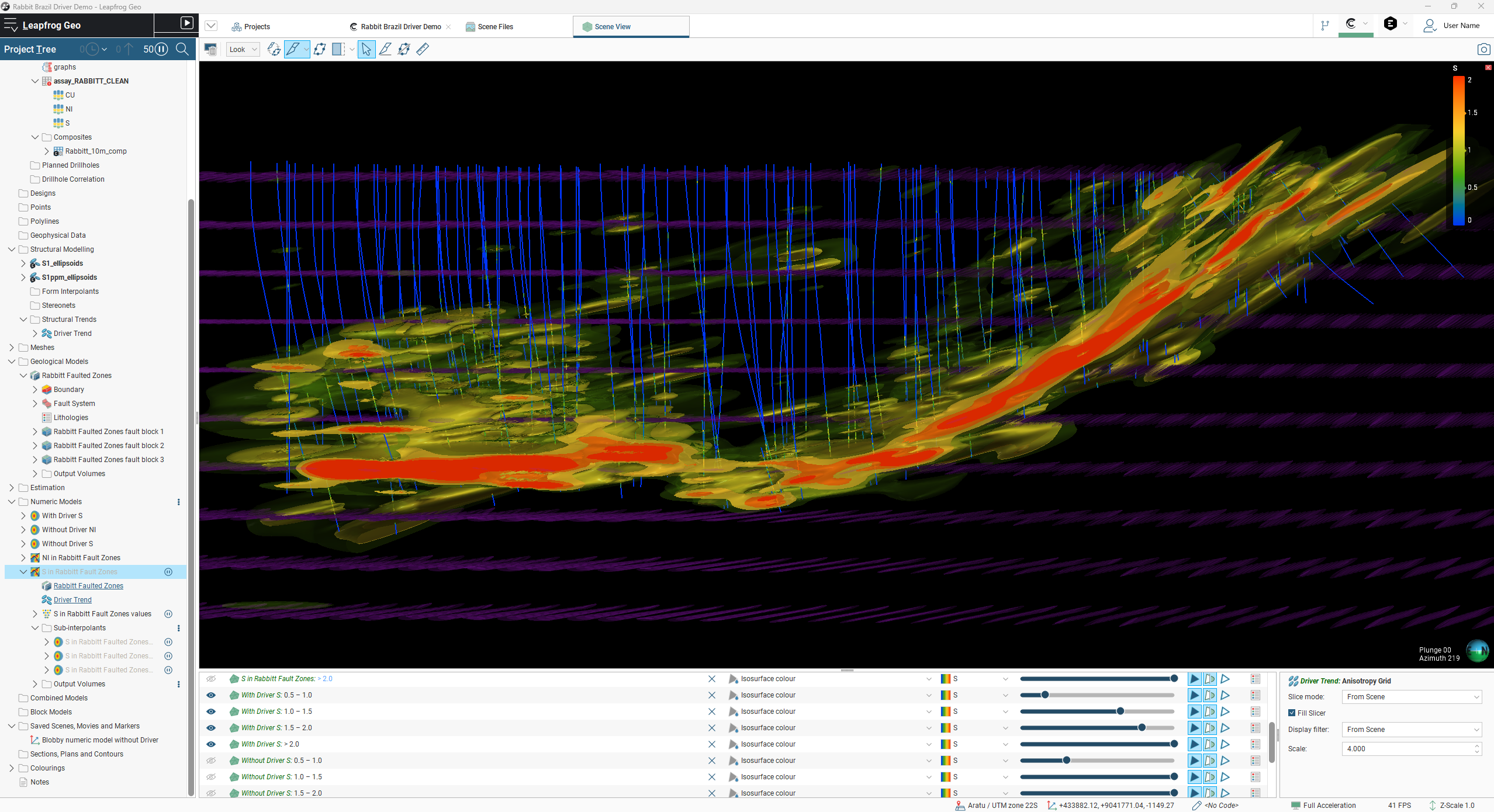The height and width of the screenshot is (812, 1494).
Task: Switch to the Scene Files tab
Action: 494,26
